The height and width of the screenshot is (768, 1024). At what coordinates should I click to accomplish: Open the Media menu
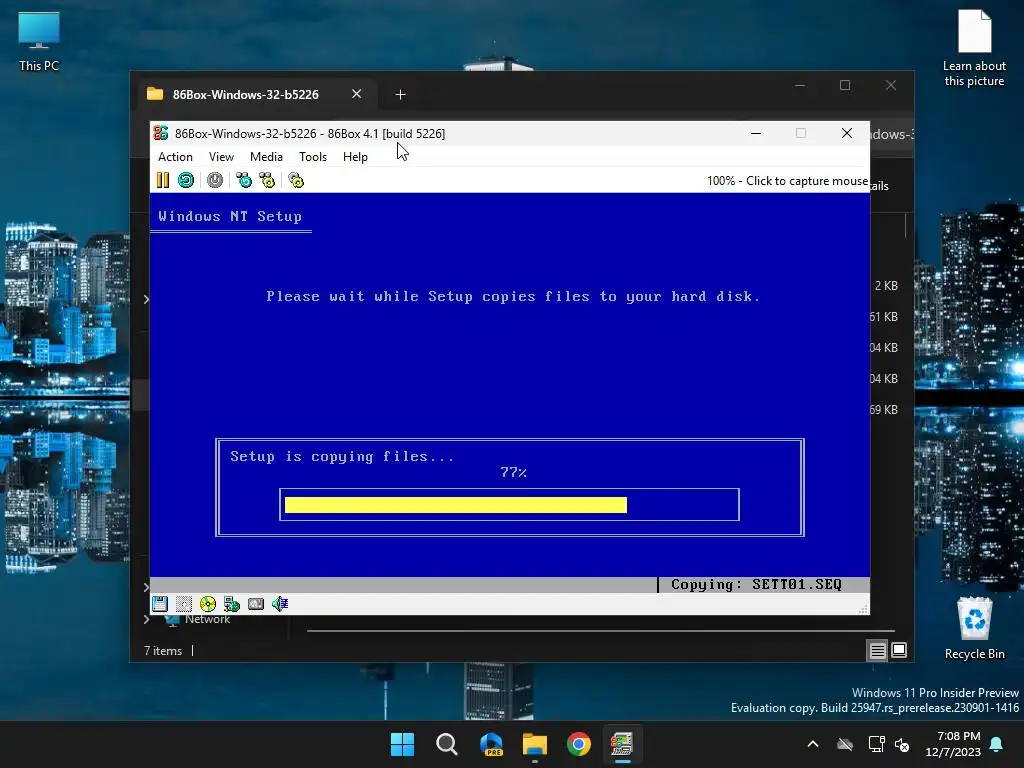(266, 157)
